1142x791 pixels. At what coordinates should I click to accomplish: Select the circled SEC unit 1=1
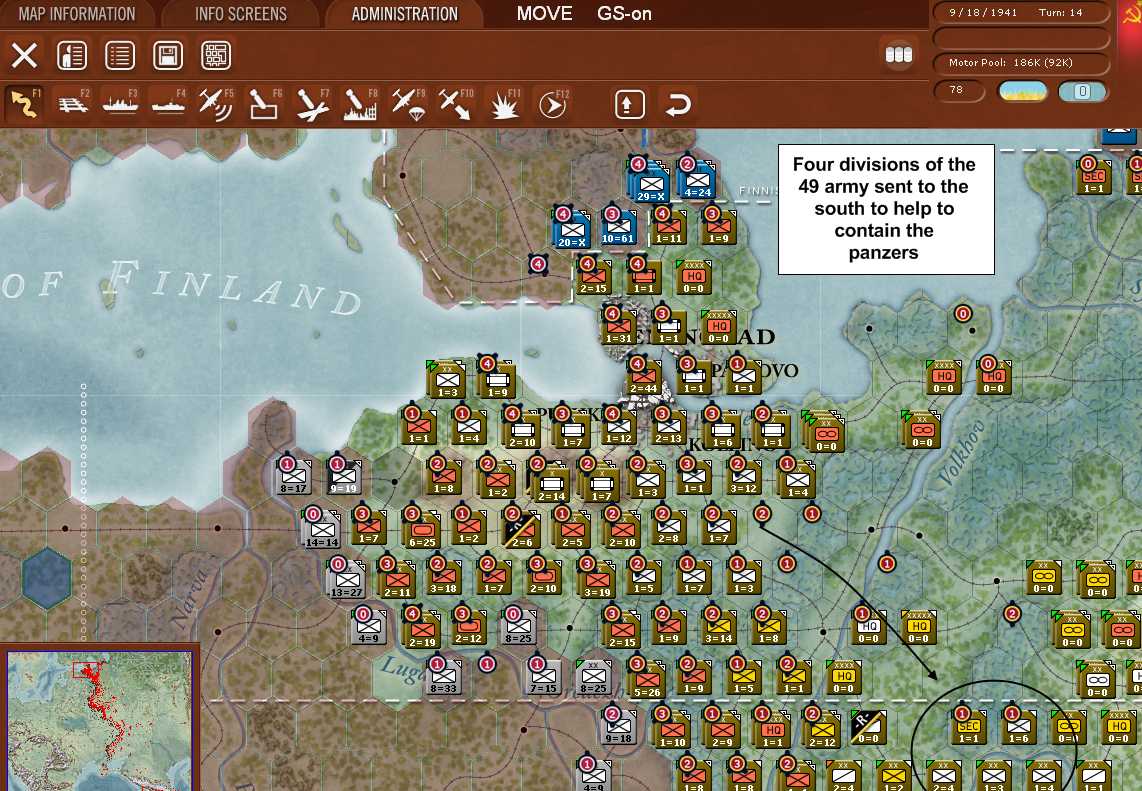tap(969, 727)
